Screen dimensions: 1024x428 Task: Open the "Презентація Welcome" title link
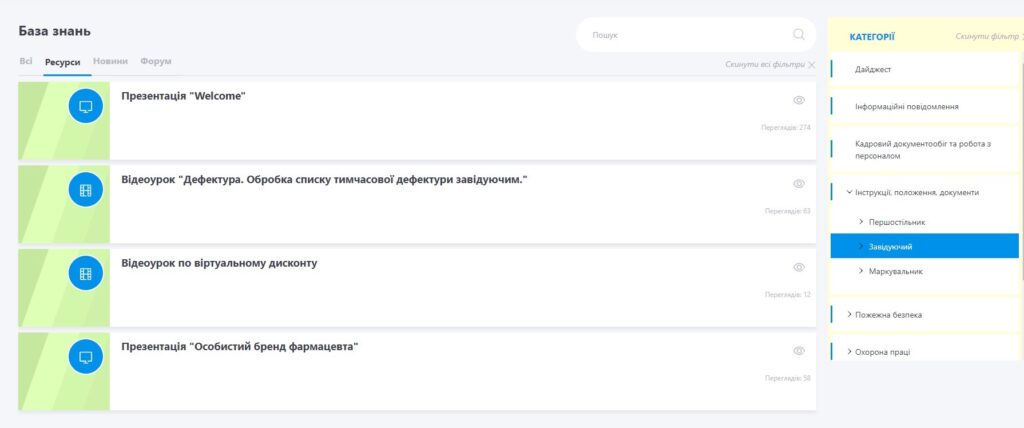coord(183,96)
